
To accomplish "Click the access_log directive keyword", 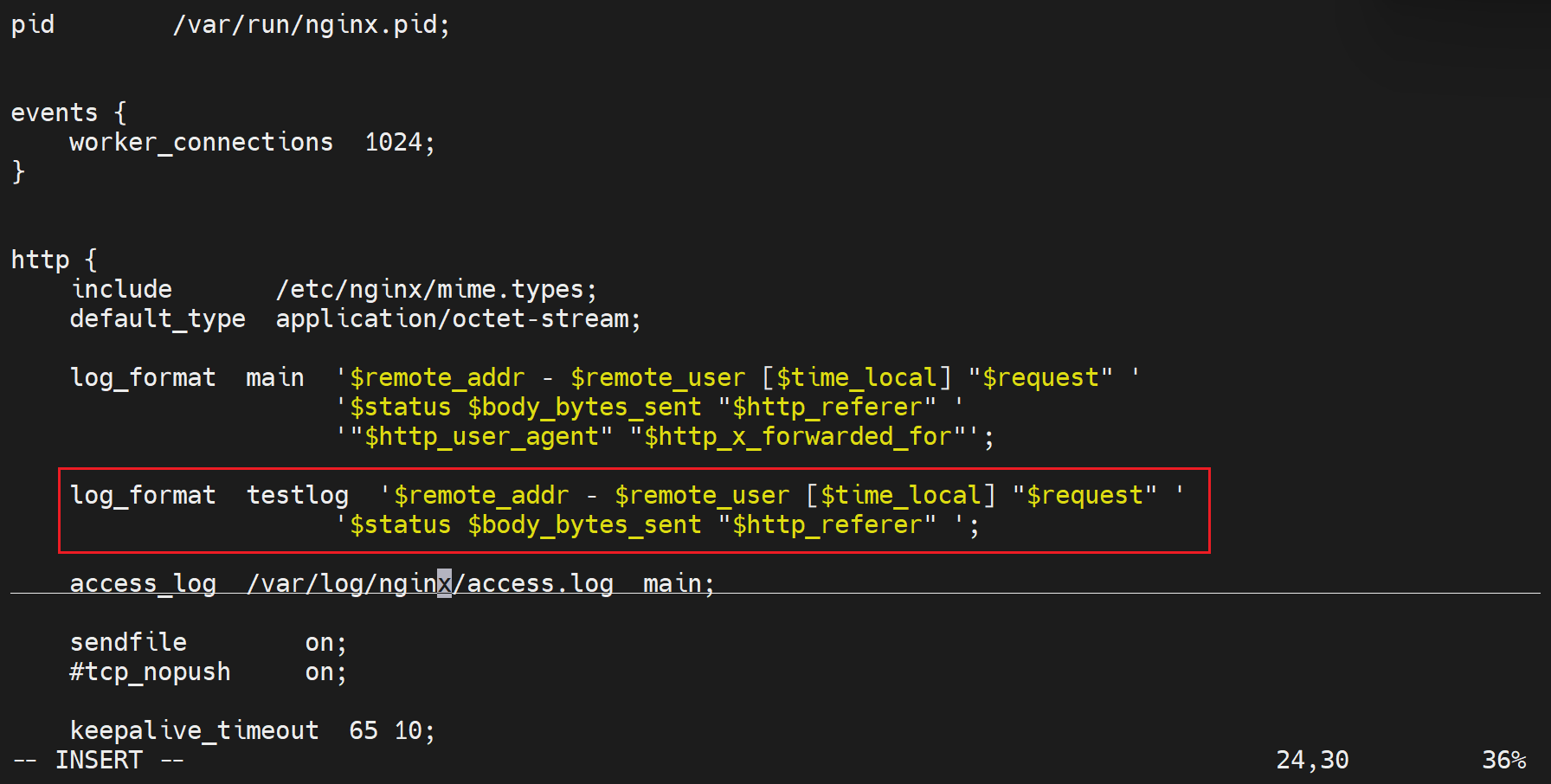I will 143,583.
